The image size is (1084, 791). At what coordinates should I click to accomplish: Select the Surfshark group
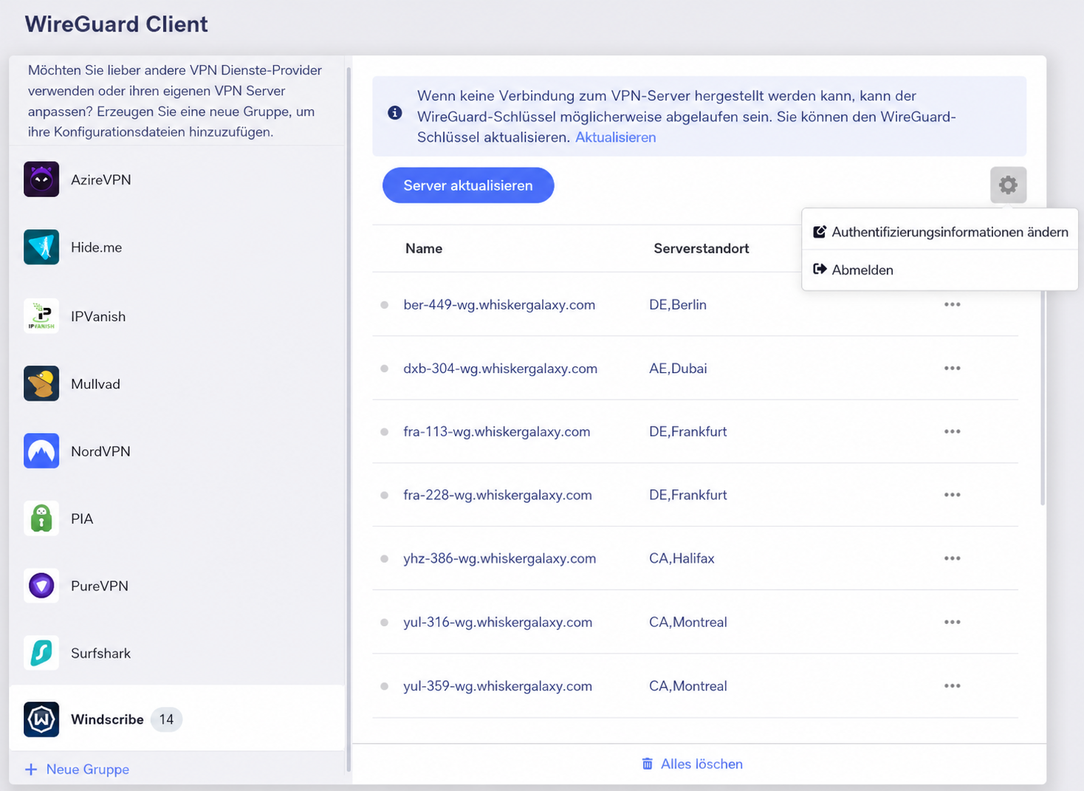177,653
